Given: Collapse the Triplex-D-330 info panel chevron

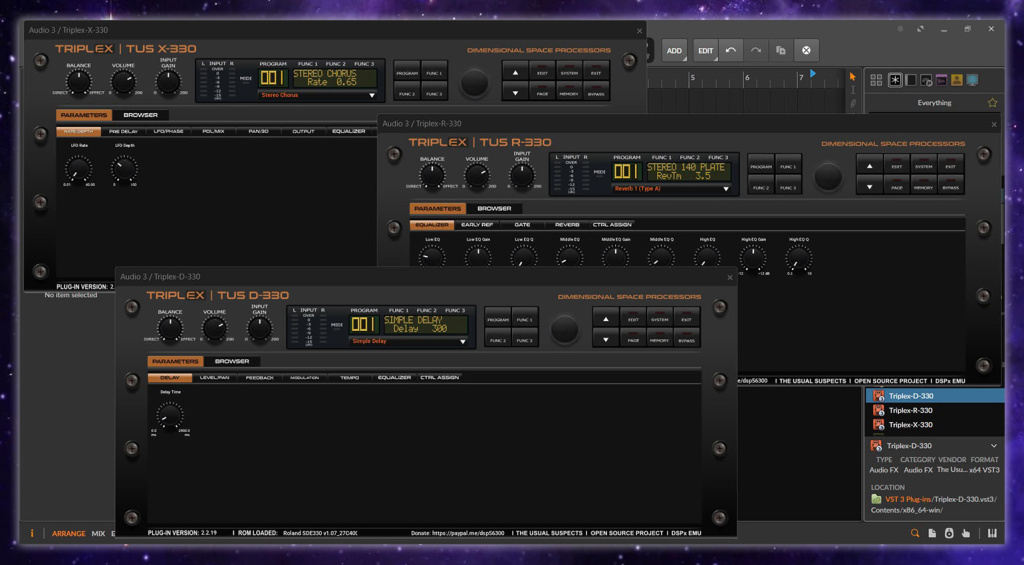Looking at the screenshot, I should click(993, 446).
